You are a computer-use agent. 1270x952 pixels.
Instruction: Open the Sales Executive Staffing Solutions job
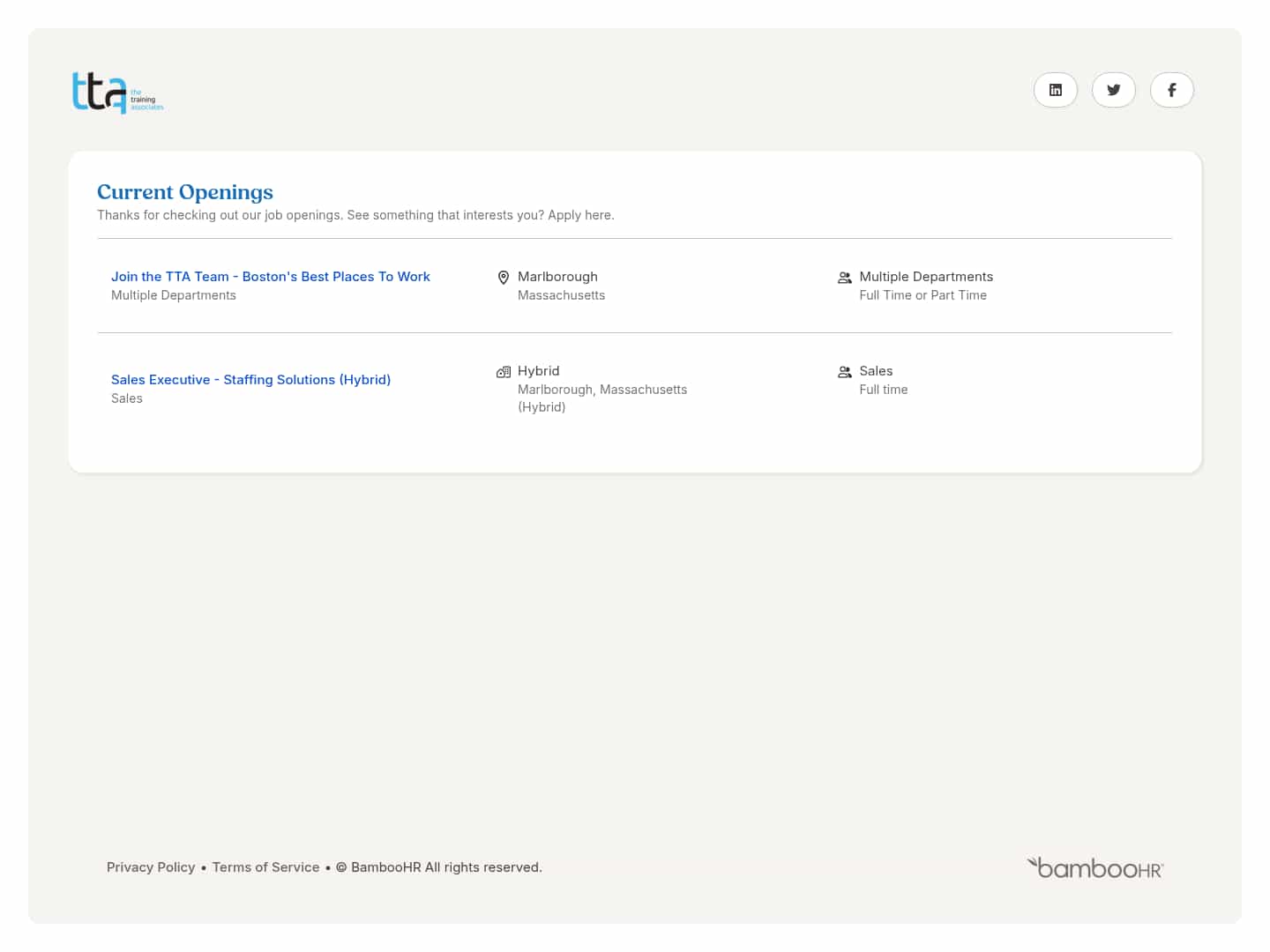[250, 379]
